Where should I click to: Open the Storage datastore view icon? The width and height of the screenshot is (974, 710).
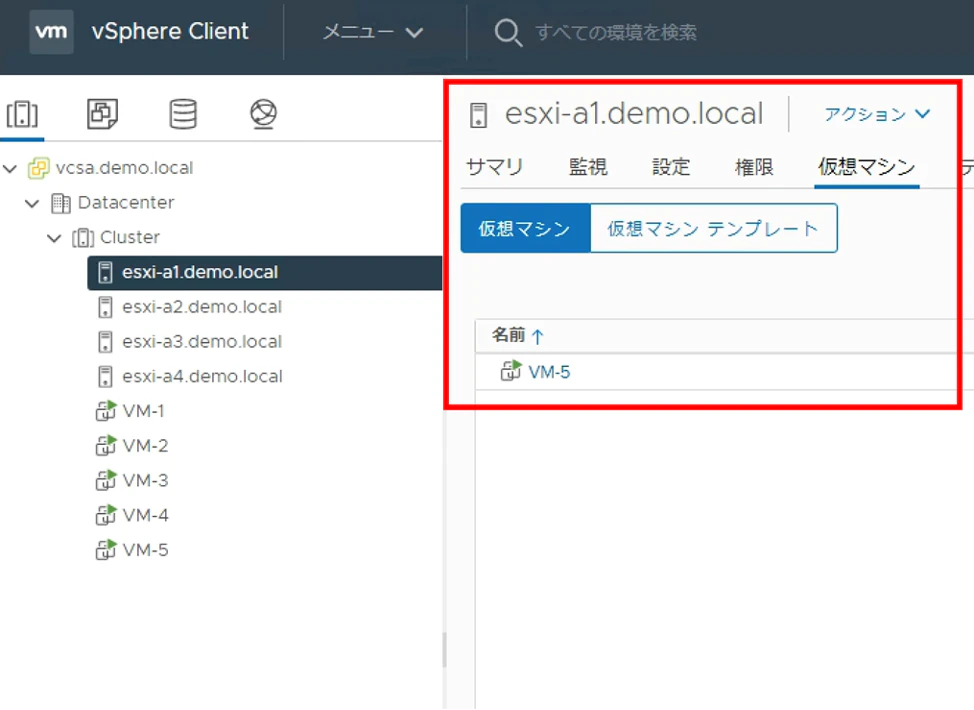point(183,114)
